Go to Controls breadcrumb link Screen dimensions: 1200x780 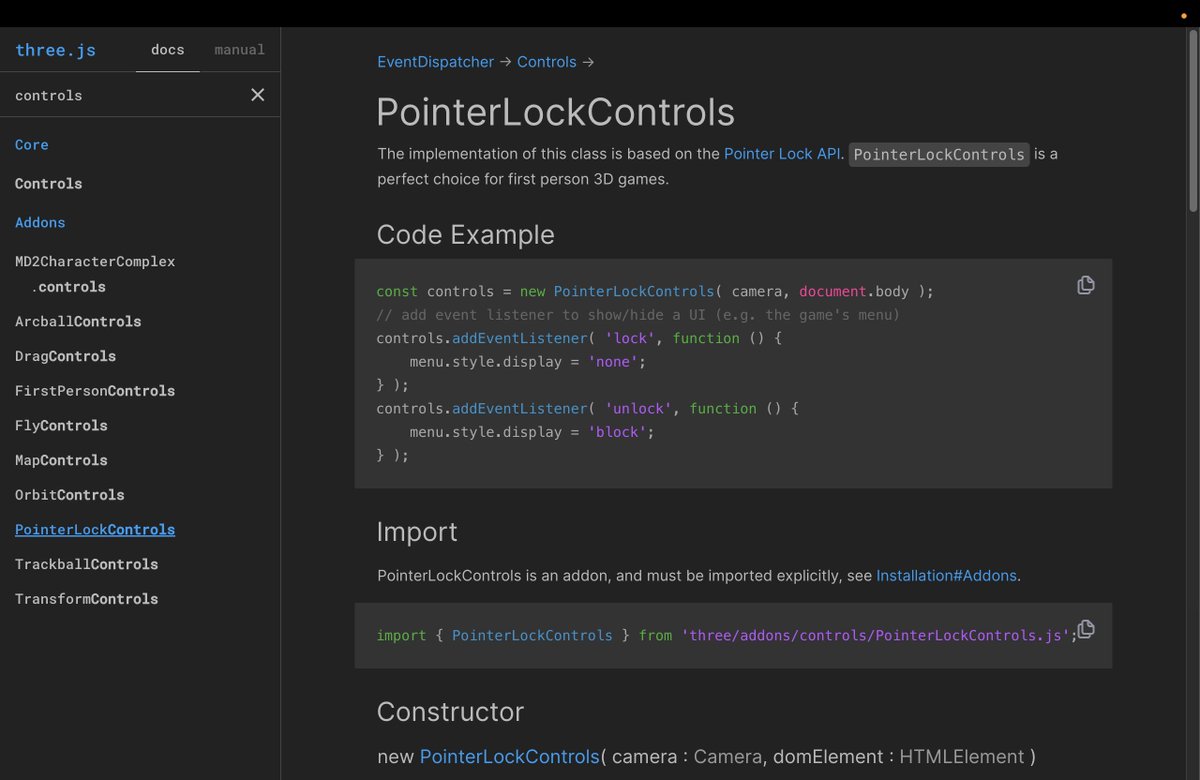(x=547, y=62)
